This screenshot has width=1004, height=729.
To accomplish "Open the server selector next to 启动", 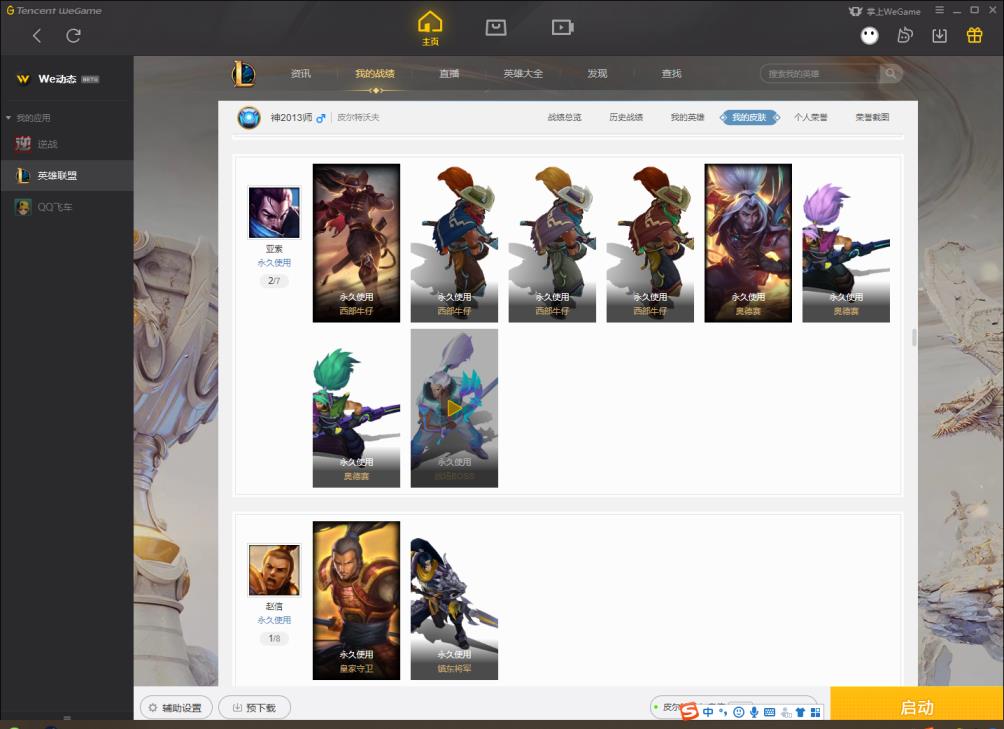I will coord(733,707).
